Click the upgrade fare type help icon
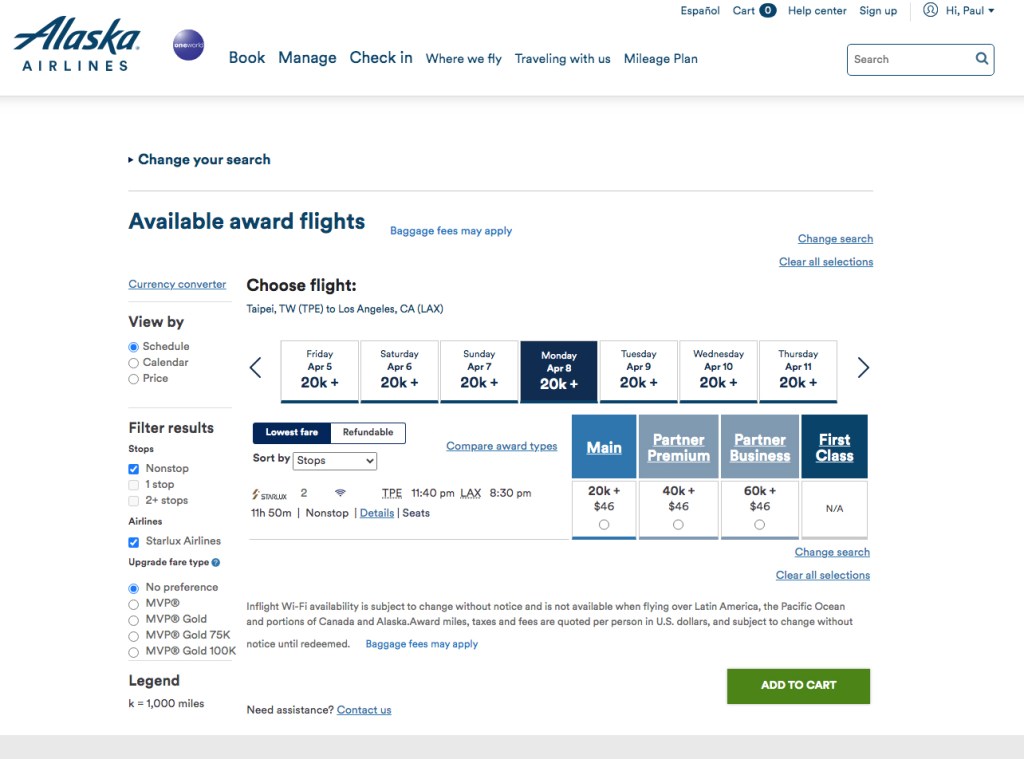 [x=216, y=563]
